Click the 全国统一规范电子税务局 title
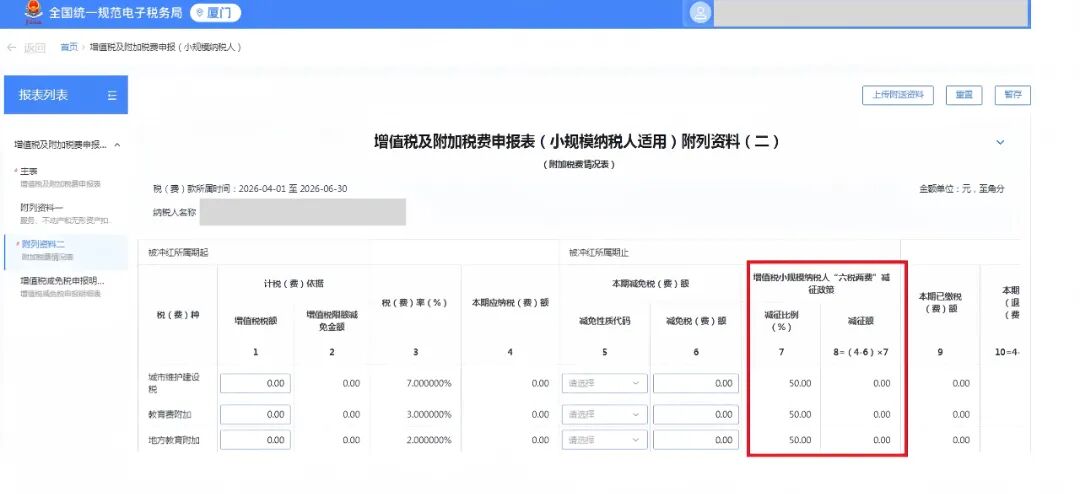The image size is (1080, 494). (115, 12)
